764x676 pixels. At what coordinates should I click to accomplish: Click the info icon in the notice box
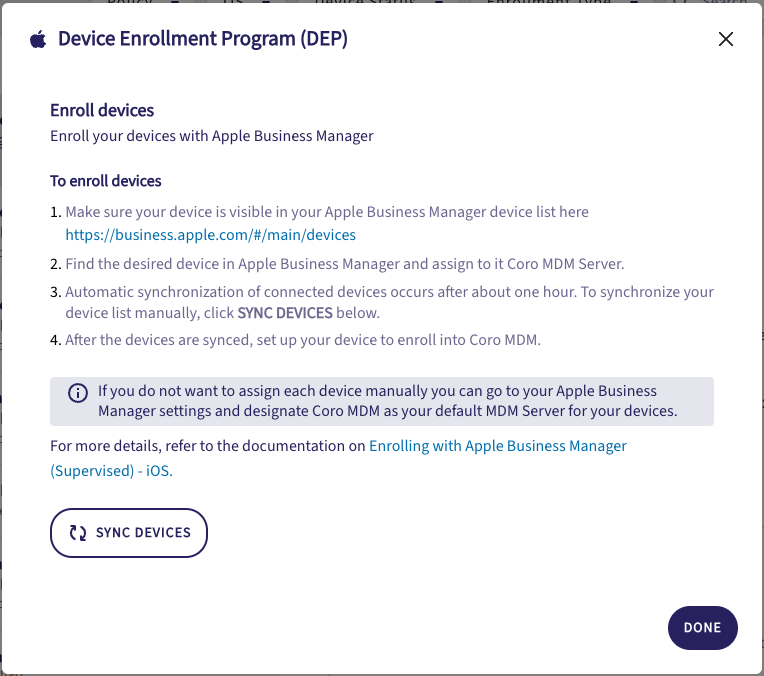pyautogui.click(x=78, y=392)
